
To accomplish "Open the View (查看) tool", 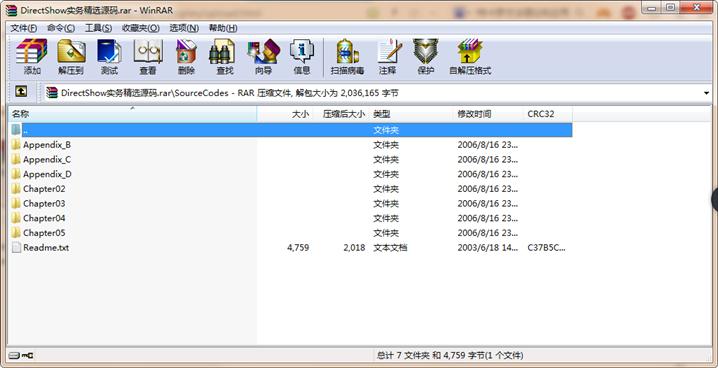I will 148,57.
